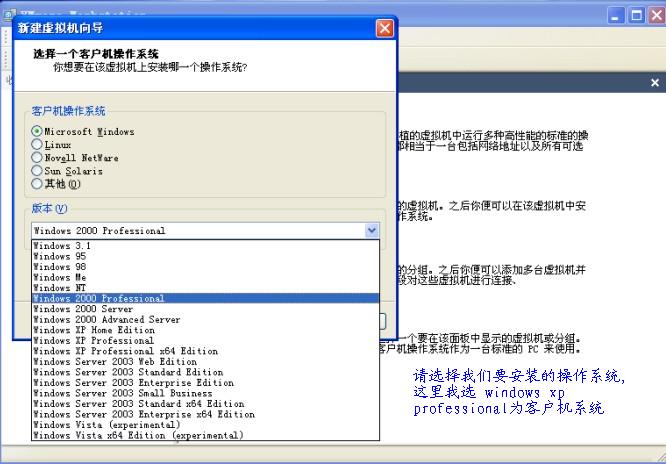Select Windows 3.1 in version list

[62, 245]
